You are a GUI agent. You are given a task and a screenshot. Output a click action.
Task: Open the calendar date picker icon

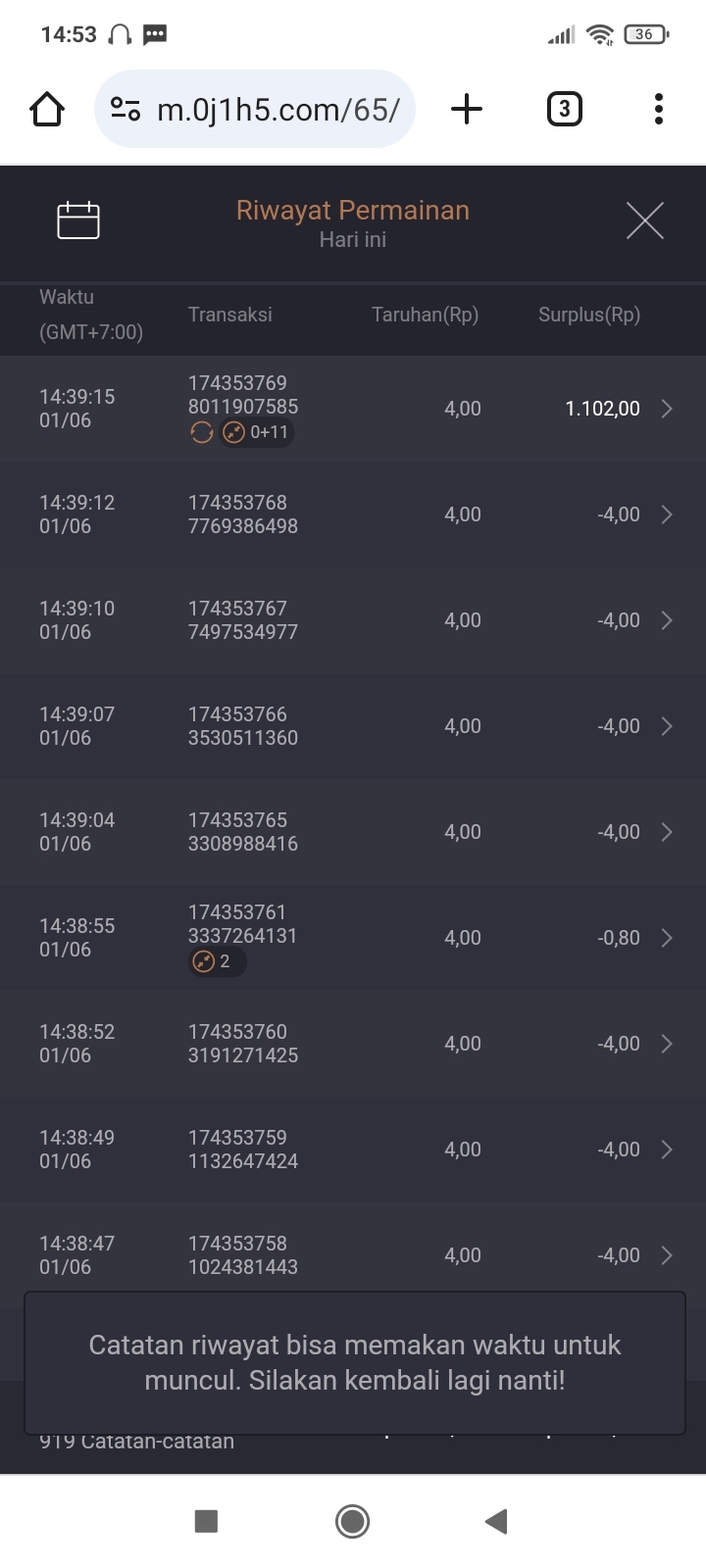[78, 220]
